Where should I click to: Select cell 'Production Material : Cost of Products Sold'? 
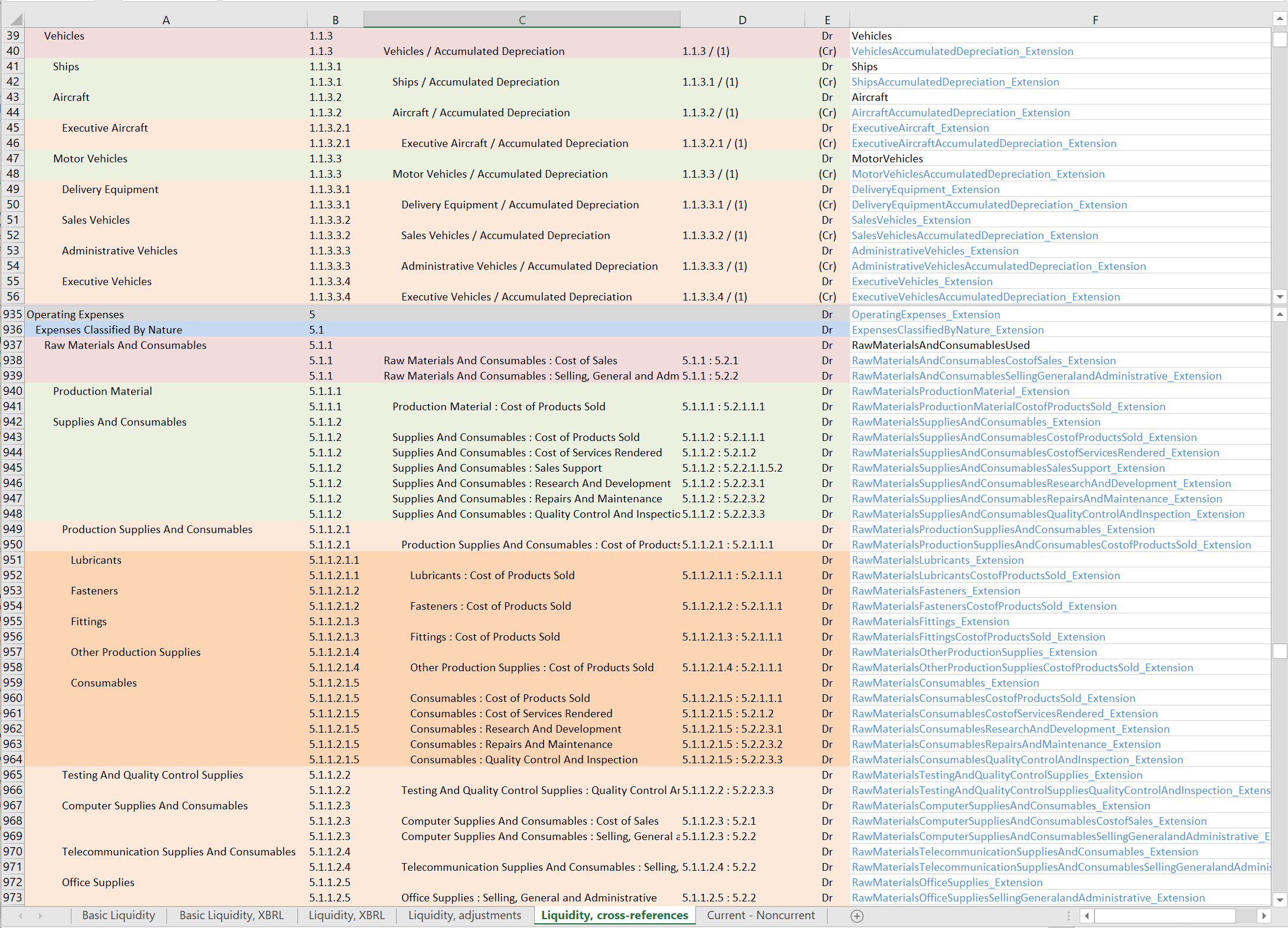[522, 406]
